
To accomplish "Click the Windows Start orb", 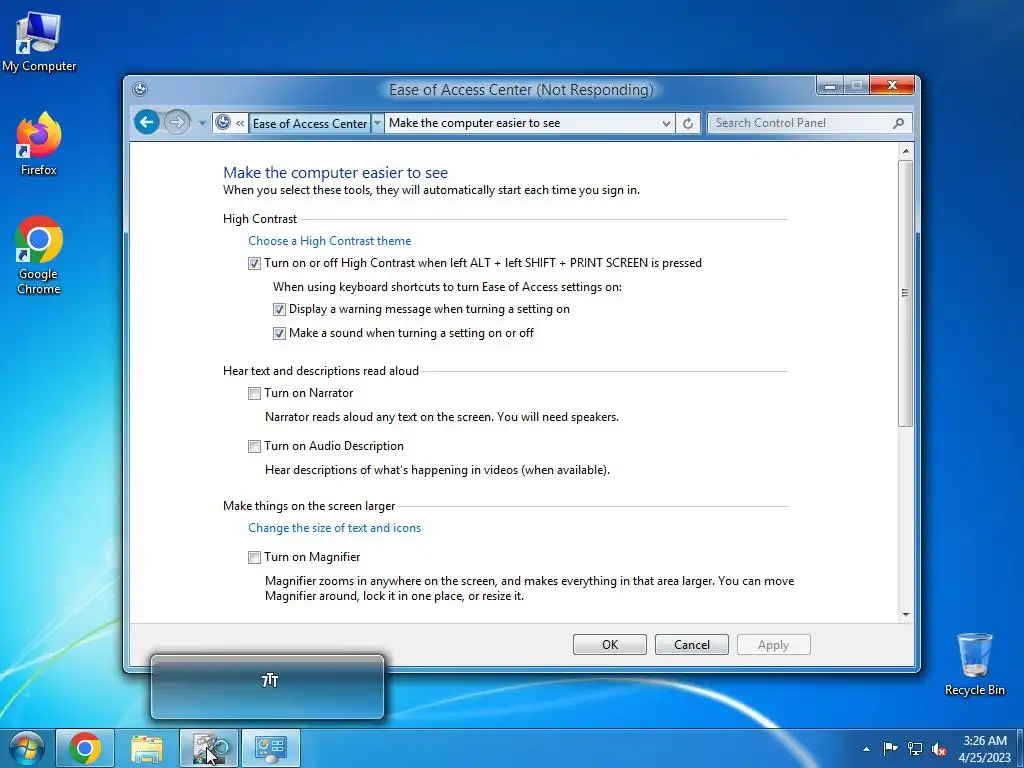I will 26,748.
